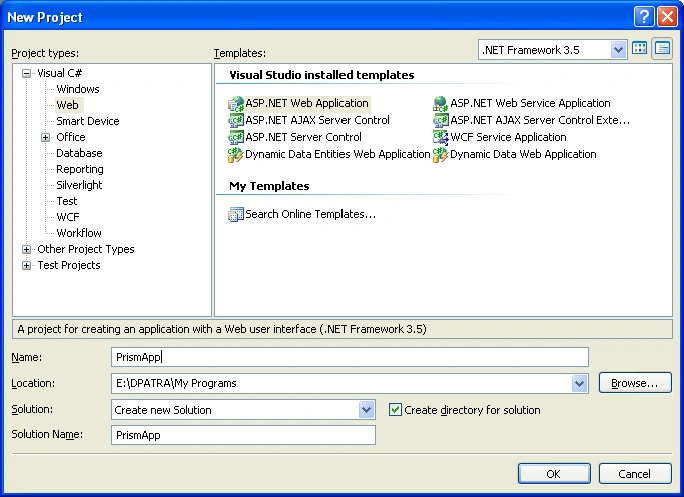Toggle Create directory for solution checkbox

coord(395,410)
